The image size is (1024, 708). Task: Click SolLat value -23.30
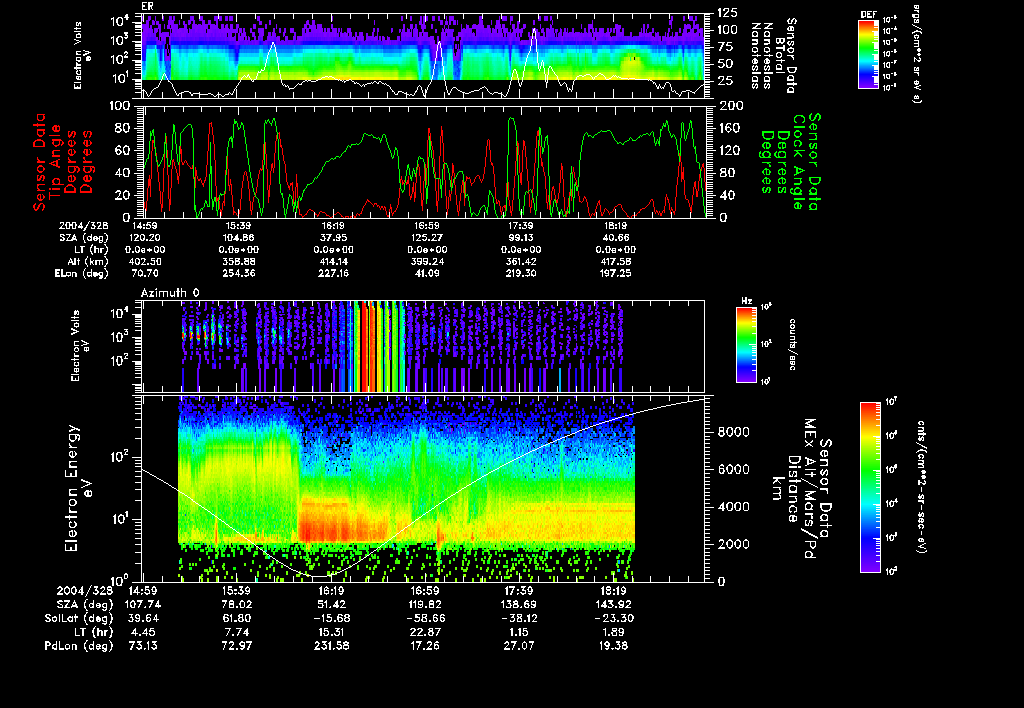613,618
